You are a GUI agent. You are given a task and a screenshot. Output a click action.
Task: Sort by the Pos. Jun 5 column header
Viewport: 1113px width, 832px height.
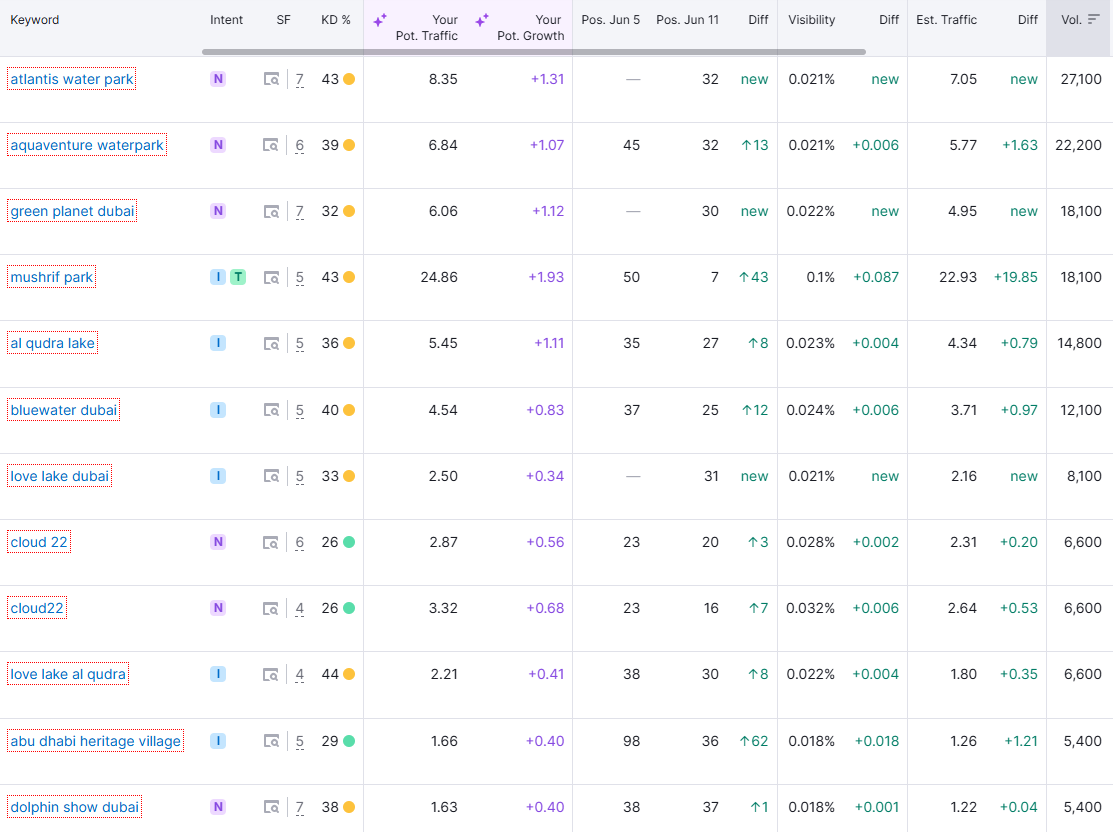coord(610,20)
